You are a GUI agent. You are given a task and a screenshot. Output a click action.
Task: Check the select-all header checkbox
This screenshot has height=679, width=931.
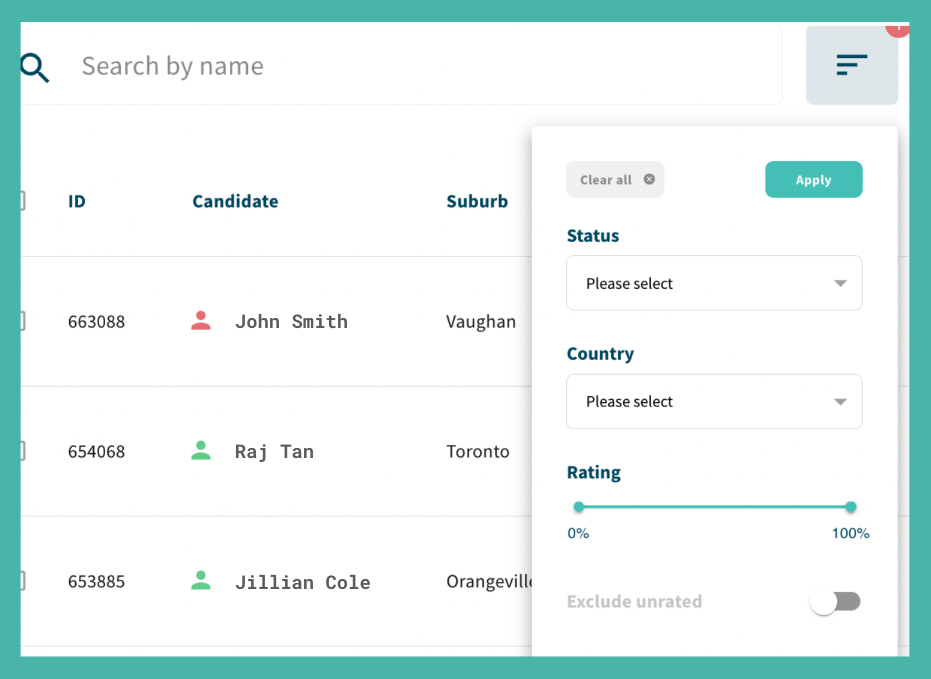coord(22,201)
